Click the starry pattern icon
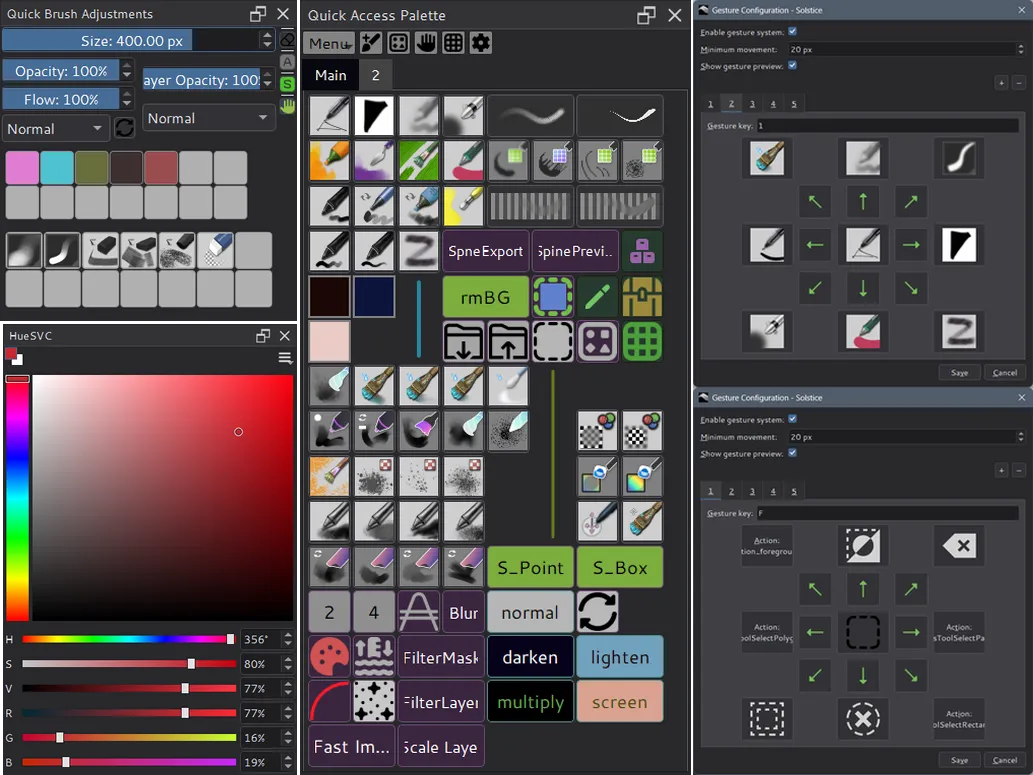Image resolution: width=1033 pixels, height=775 pixels. [x=374, y=702]
